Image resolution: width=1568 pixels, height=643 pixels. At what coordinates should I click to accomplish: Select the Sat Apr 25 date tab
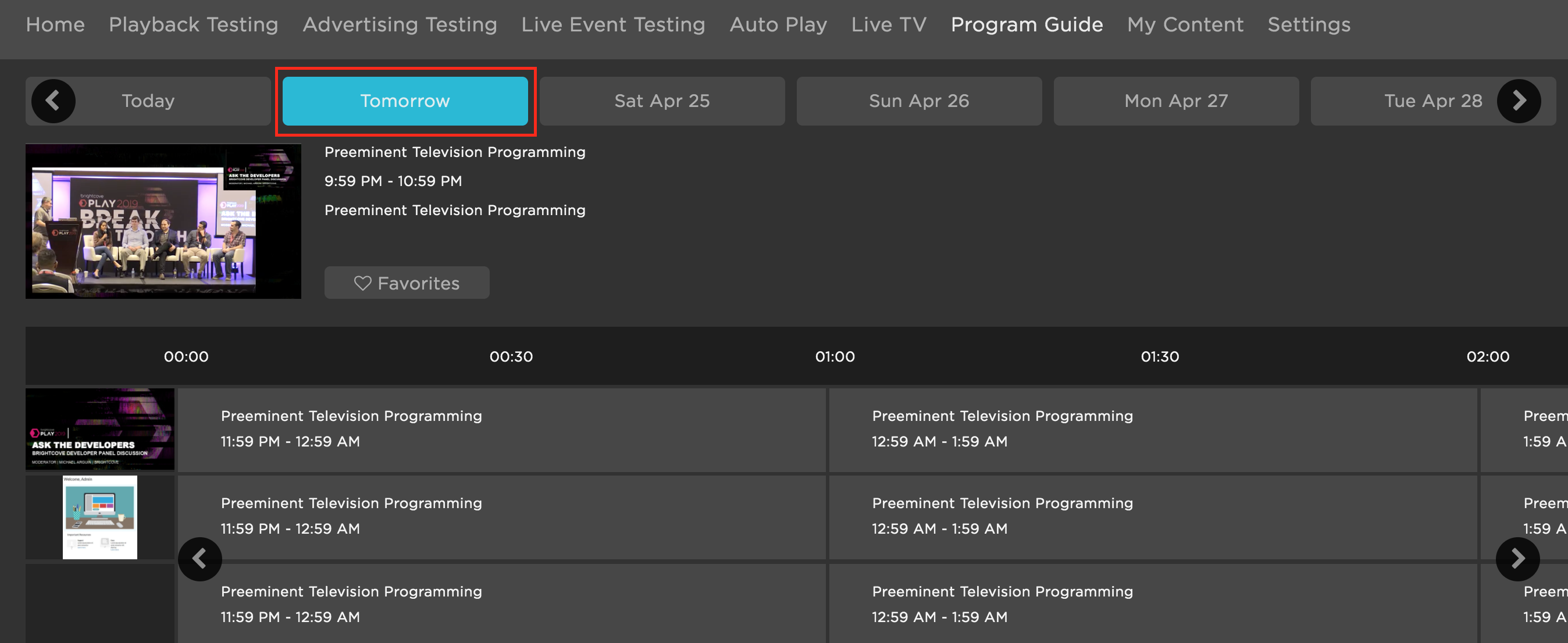(662, 101)
